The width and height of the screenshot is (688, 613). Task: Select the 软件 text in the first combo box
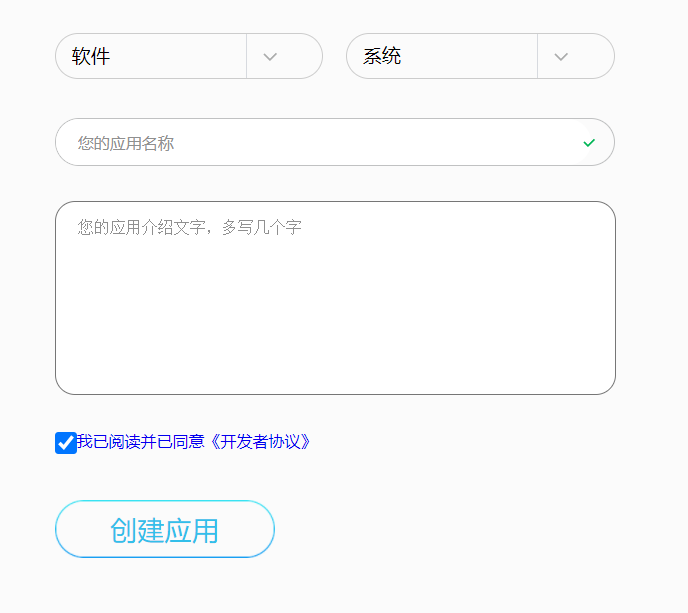(x=91, y=57)
